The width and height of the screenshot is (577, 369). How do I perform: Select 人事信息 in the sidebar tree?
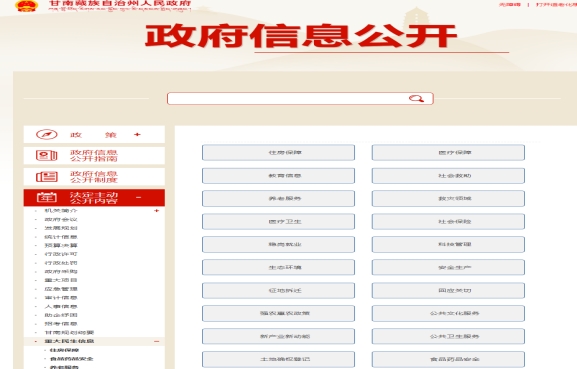[61, 306]
